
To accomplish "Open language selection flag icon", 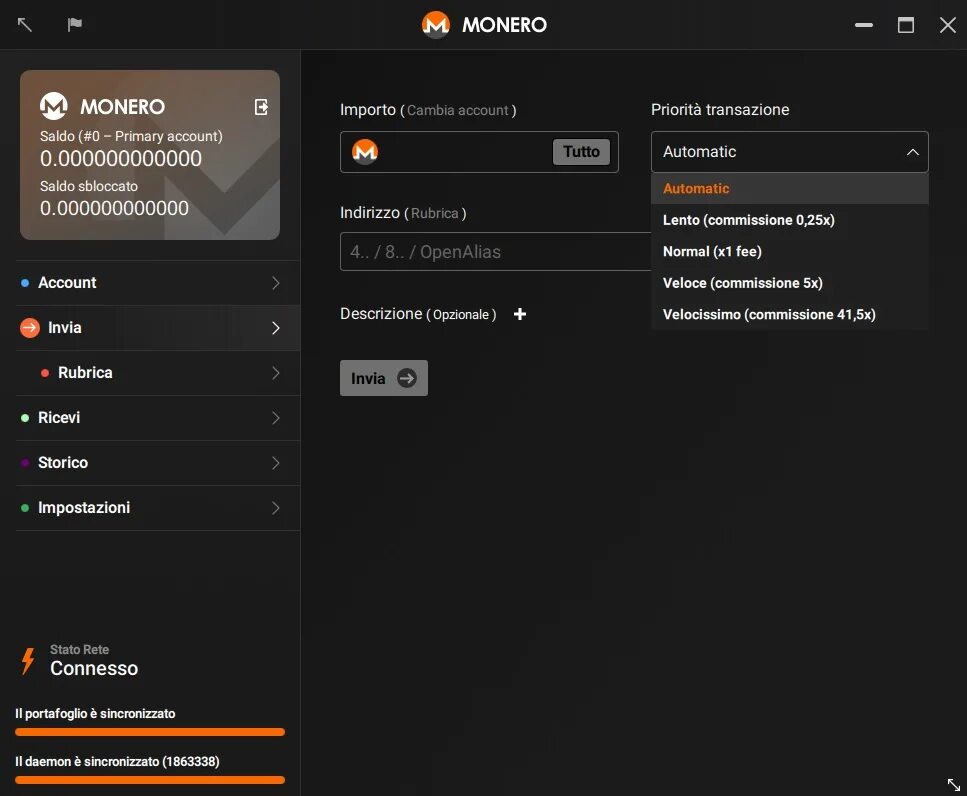I will [x=75, y=25].
